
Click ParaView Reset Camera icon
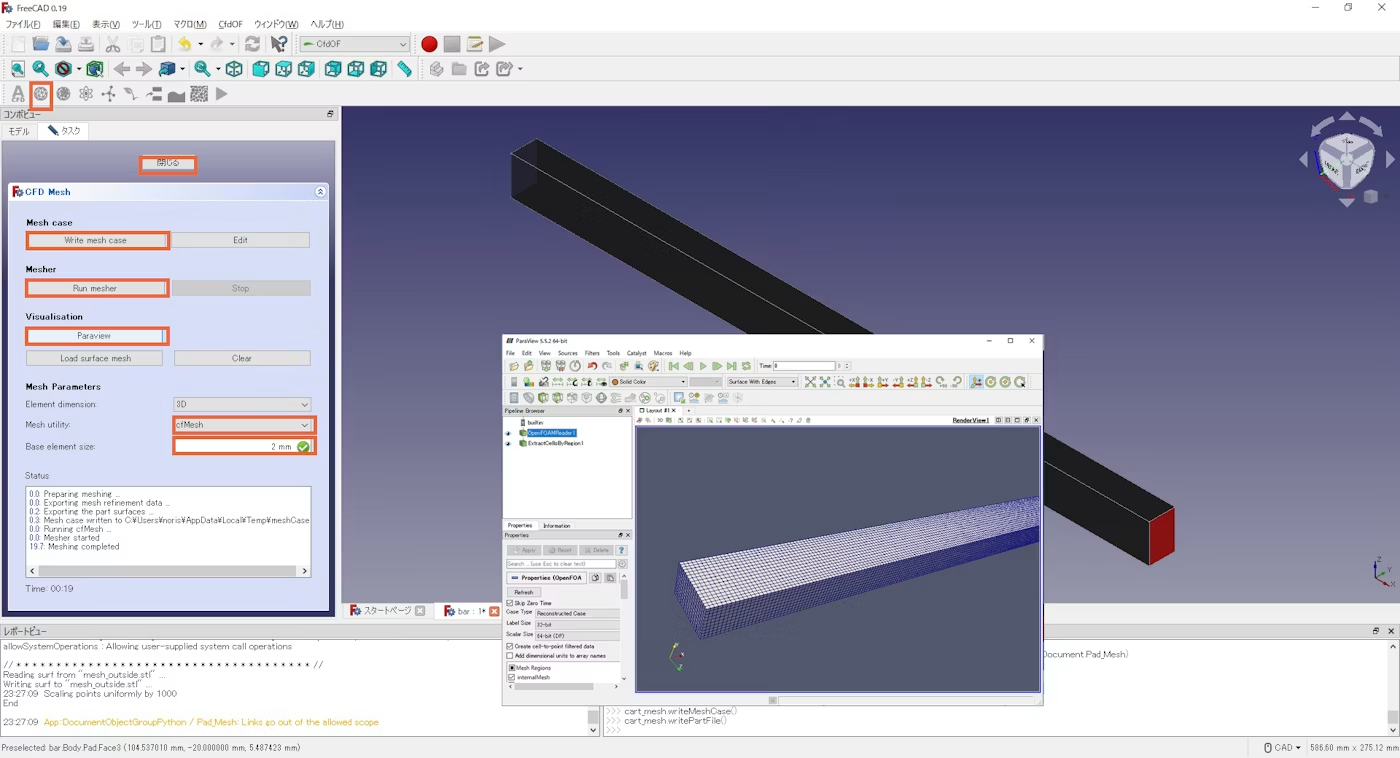tap(810, 382)
